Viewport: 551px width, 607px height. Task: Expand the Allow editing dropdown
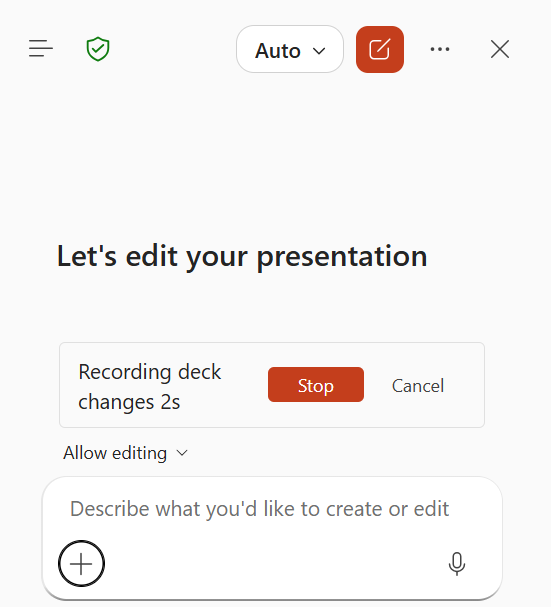tap(125, 453)
